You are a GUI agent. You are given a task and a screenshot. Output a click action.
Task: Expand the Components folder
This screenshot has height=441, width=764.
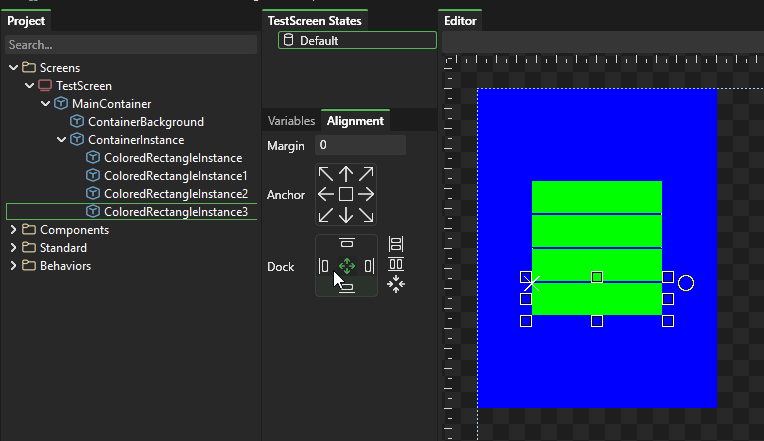coord(13,230)
